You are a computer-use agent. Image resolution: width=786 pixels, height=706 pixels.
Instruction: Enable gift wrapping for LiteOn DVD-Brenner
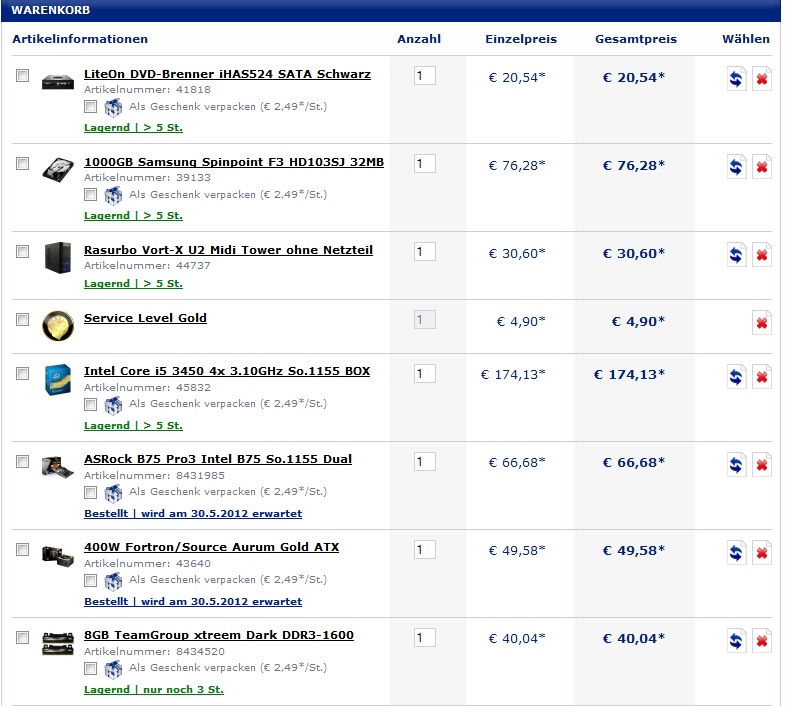click(91, 106)
